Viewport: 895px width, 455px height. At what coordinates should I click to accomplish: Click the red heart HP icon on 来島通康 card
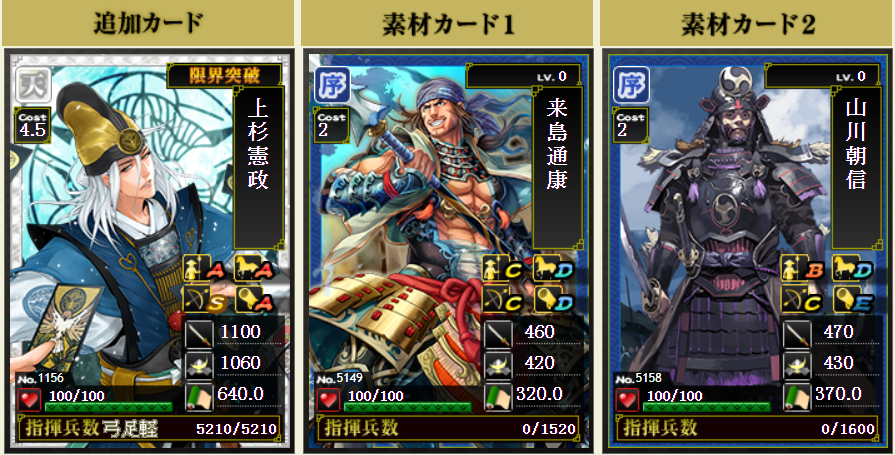click(x=328, y=399)
